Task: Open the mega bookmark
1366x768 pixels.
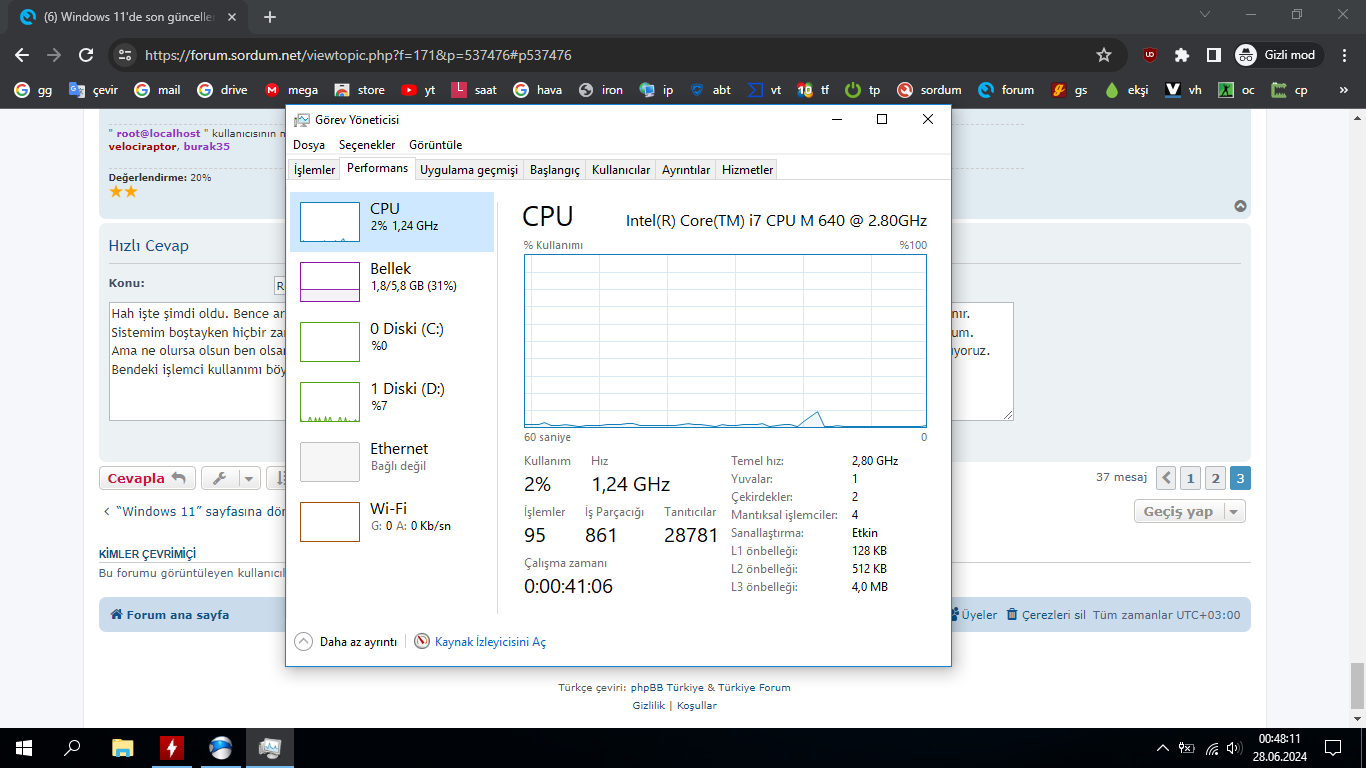Action: (291, 90)
